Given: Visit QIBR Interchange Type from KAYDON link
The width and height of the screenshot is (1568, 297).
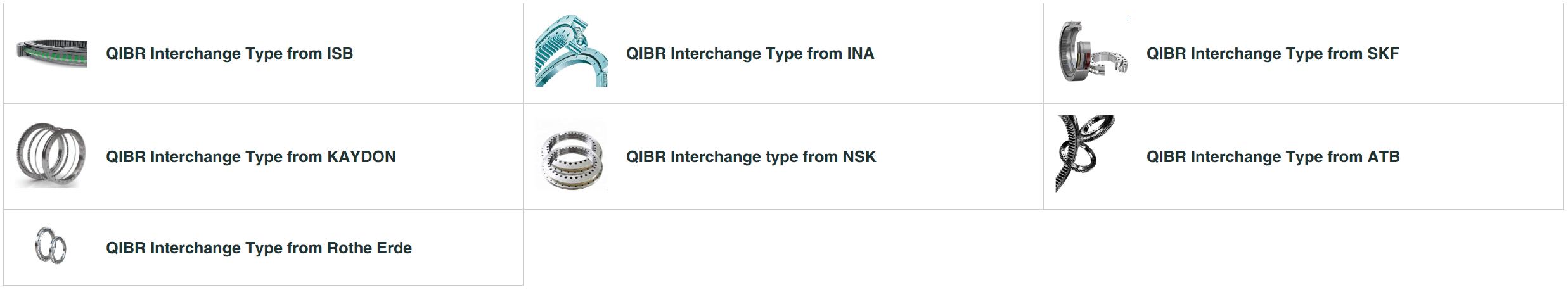Looking at the screenshot, I should (250, 157).
